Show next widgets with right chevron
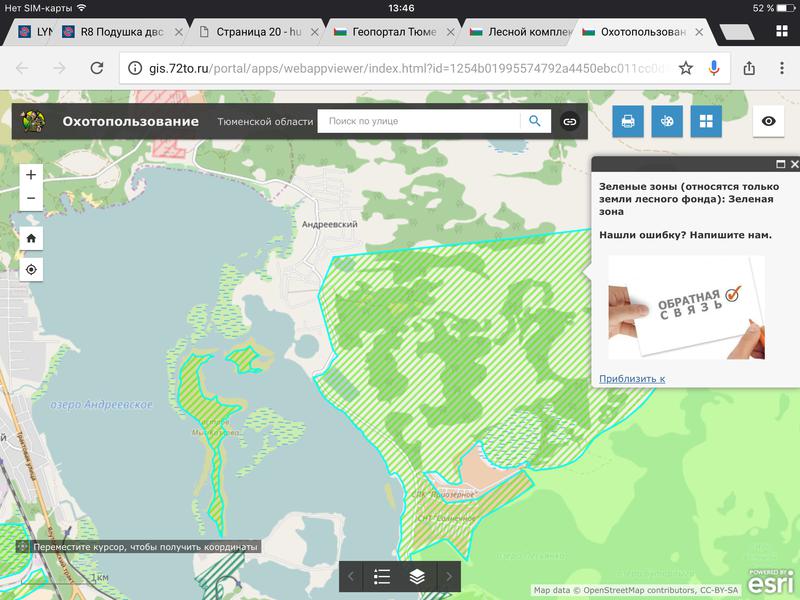This screenshot has height=600, width=800. pyautogui.click(x=449, y=576)
